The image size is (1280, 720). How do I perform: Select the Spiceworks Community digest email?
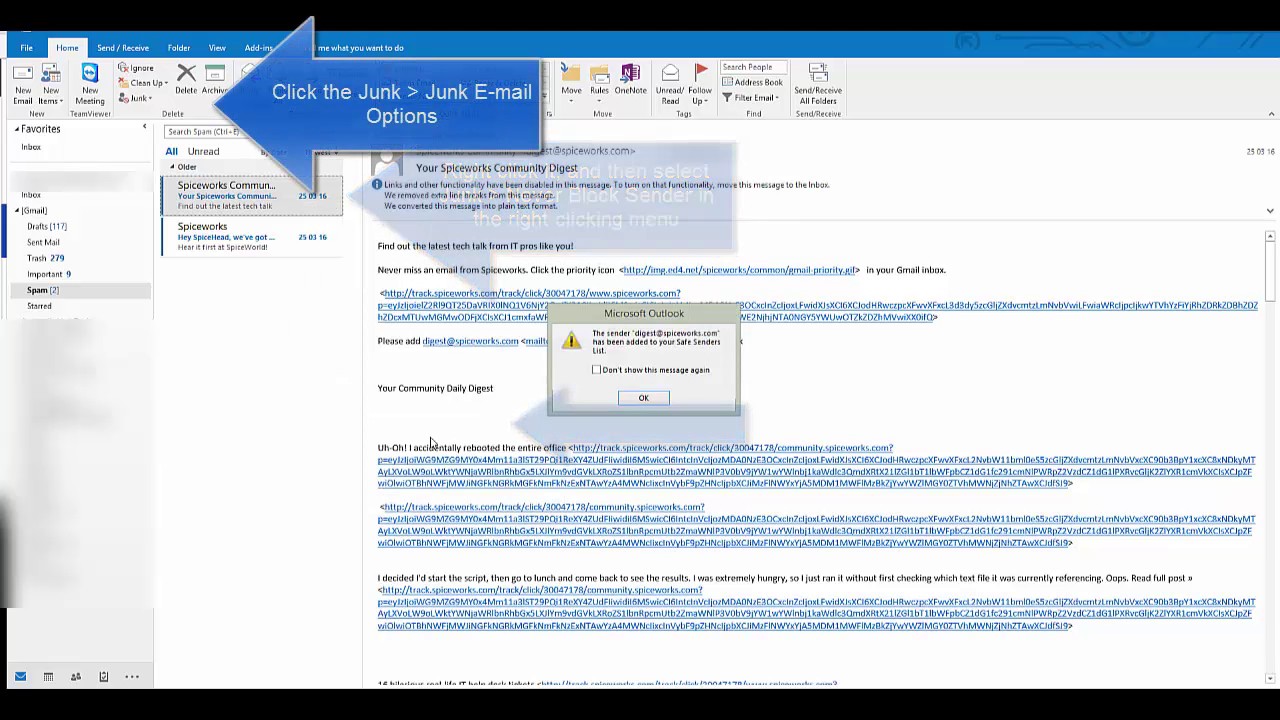click(251, 195)
